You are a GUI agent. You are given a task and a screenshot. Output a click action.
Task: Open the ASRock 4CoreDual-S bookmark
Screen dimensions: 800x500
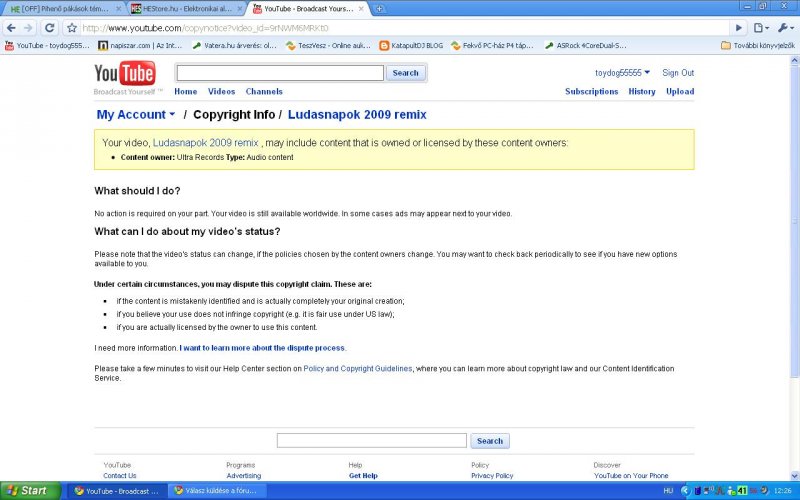[586, 45]
